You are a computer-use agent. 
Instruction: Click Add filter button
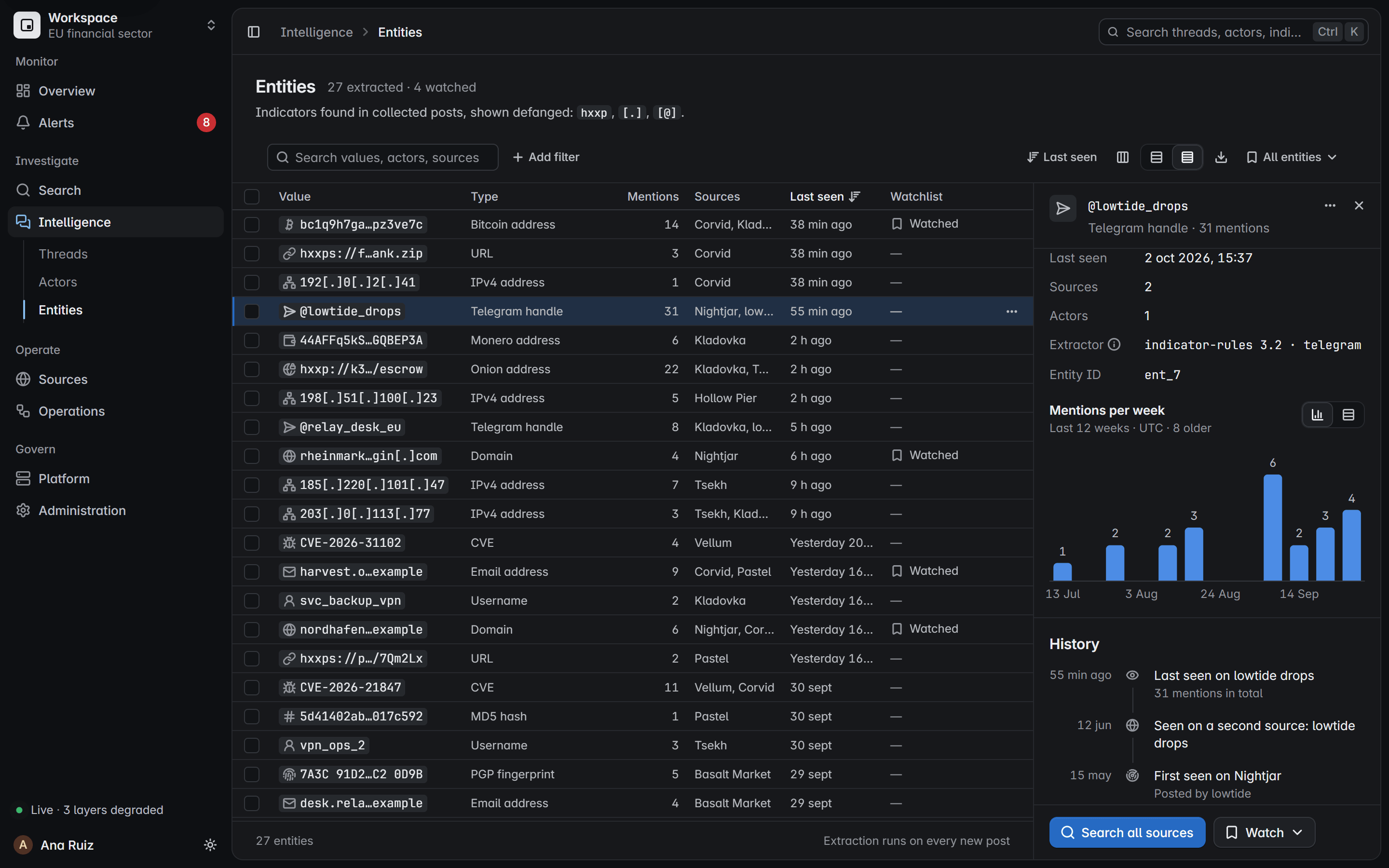tap(546, 157)
